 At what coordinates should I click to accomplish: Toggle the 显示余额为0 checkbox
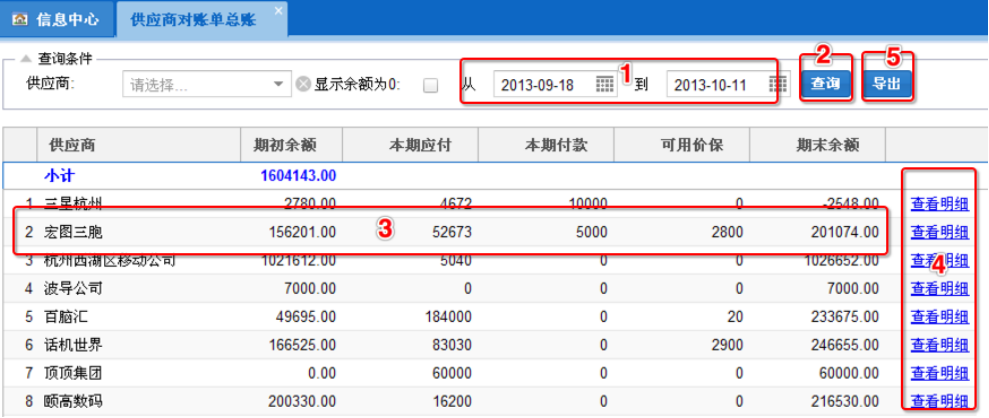click(x=430, y=85)
